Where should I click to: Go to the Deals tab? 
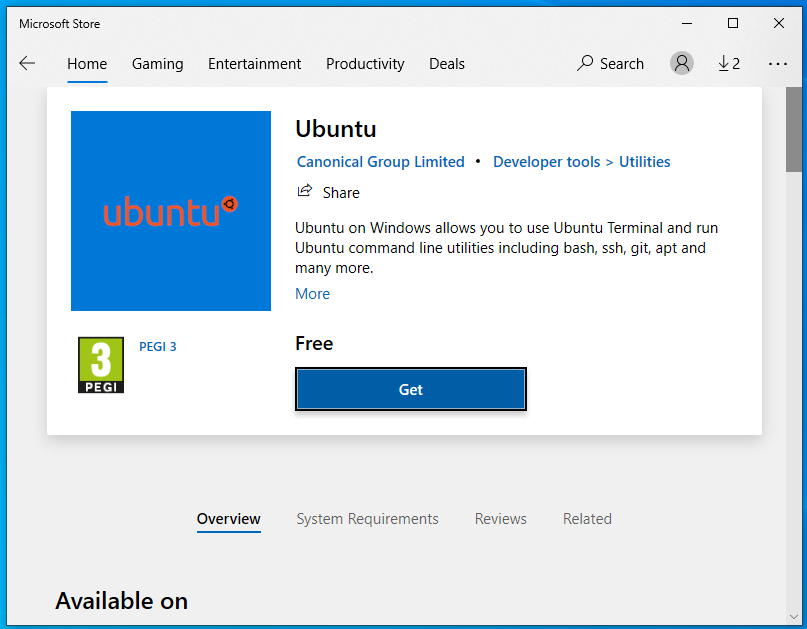click(x=447, y=63)
